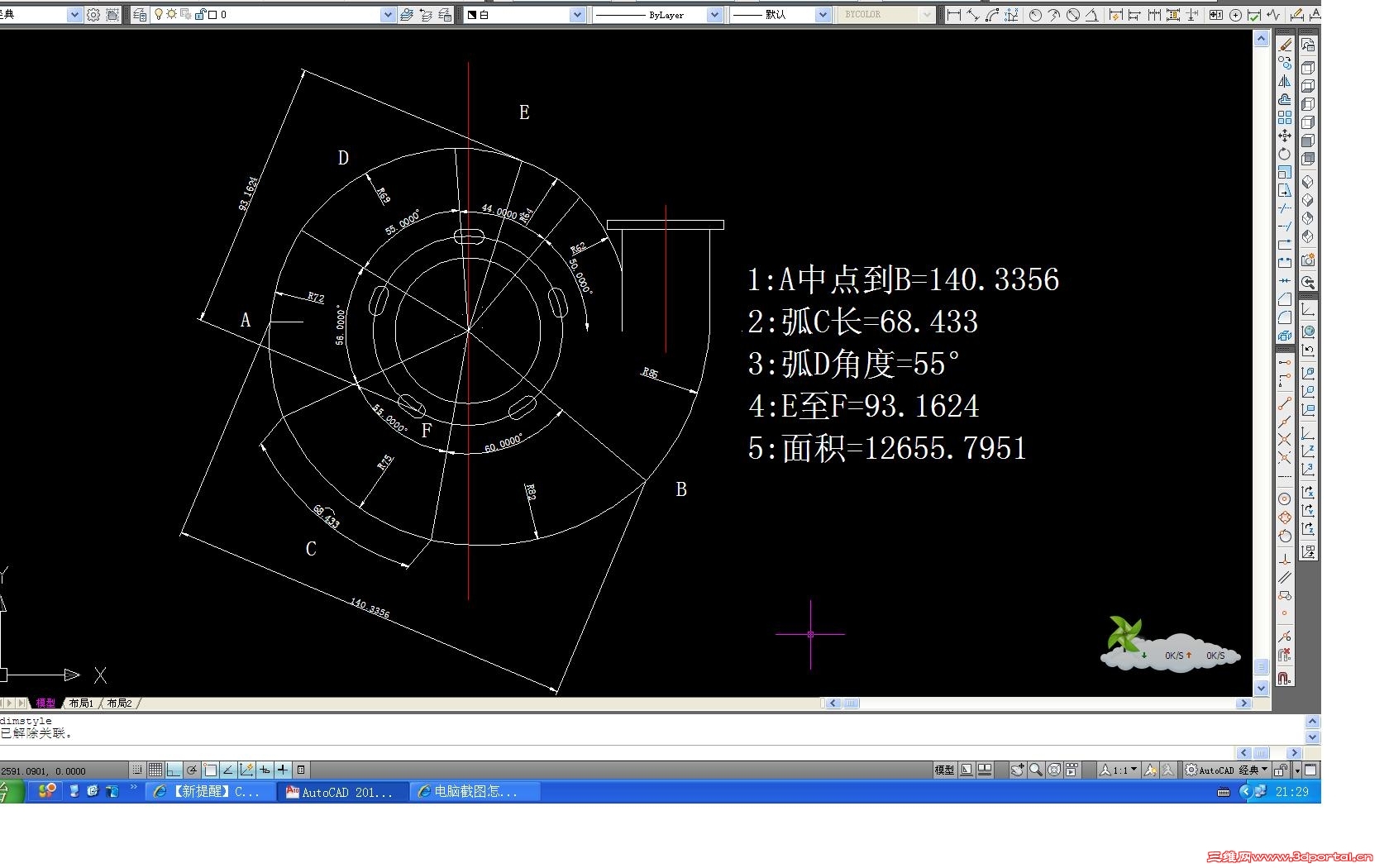Expand the layer list dropdown
The width and height of the screenshot is (1389, 868).
pyautogui.click(x=388, y=15)
